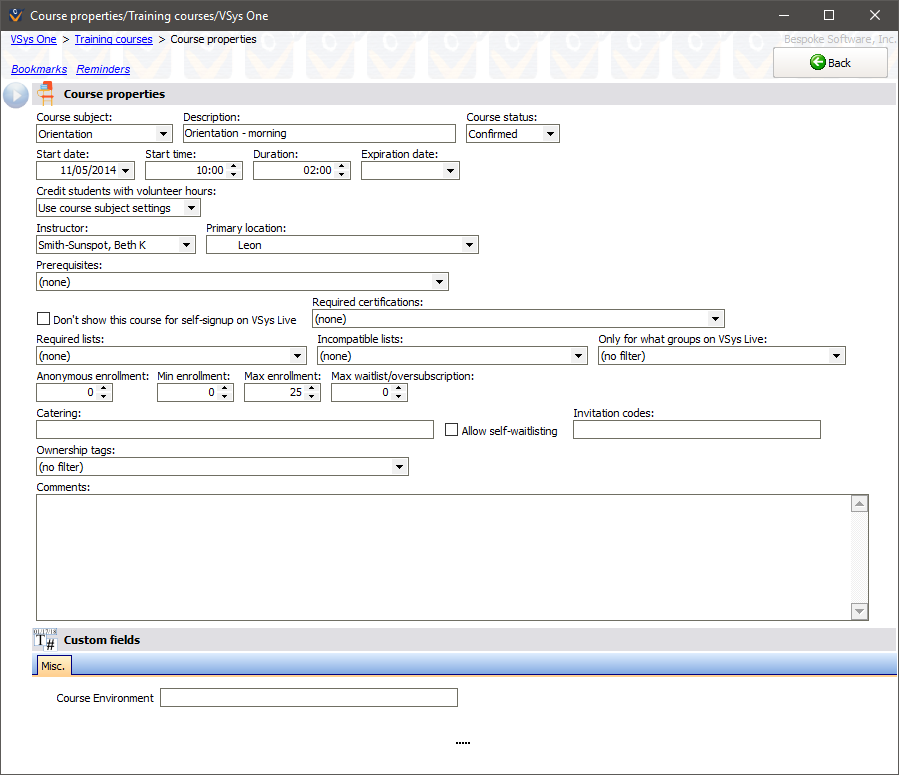Click the Custom fields section icon
This screenshot has height=775, width=899.
tap(46, 640)
